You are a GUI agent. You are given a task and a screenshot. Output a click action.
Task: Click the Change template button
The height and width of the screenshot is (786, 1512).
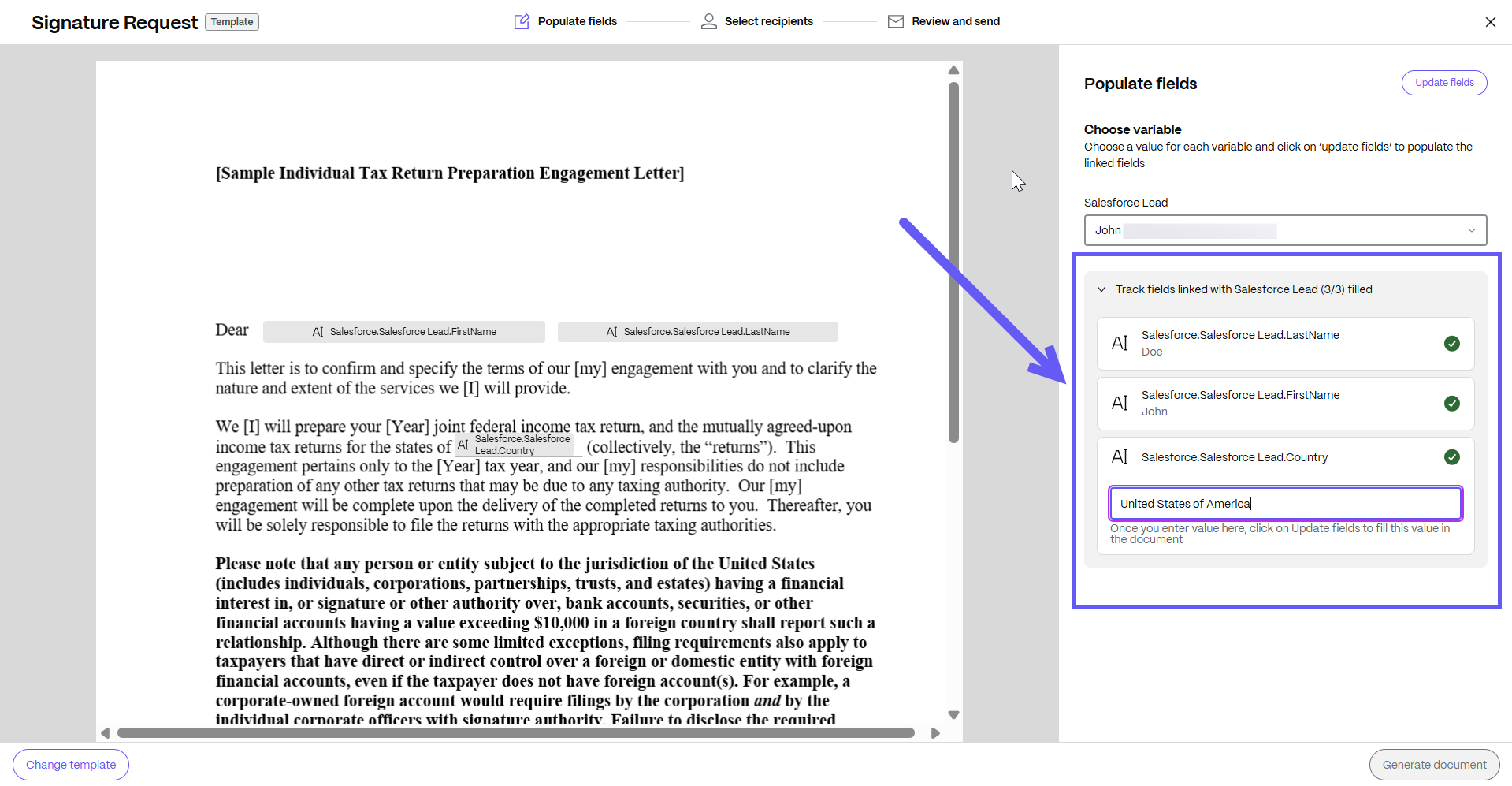[x=71, y=765]
